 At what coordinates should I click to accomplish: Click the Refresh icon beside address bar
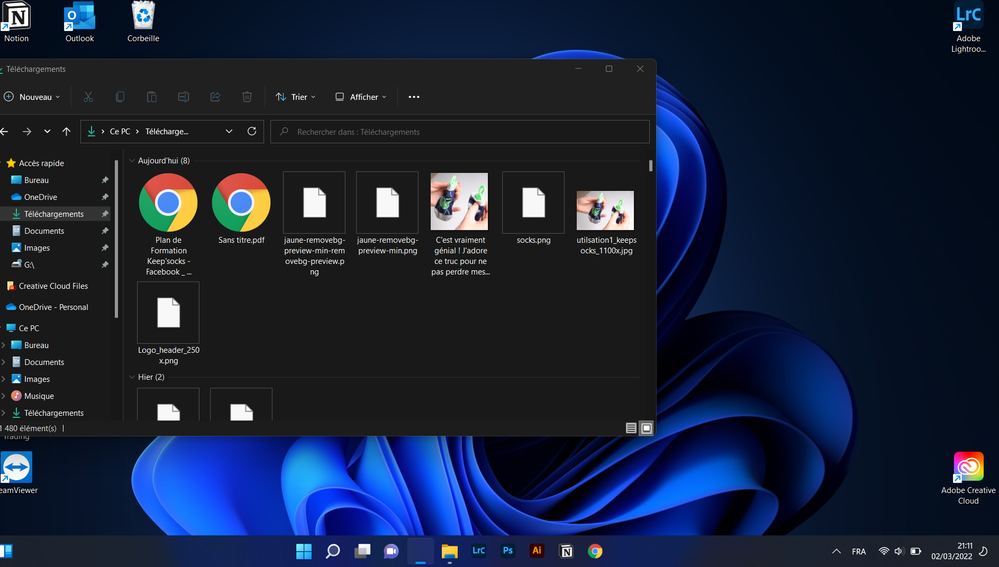pos(252,131)
